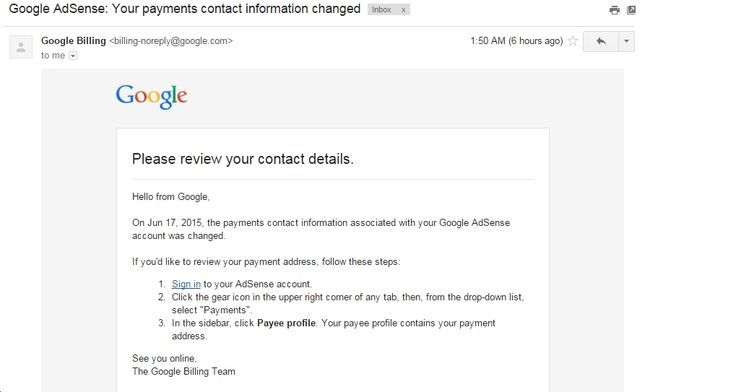Image resolution: width=736 pixels, height=392 pixels.
Task: Click the Google logo in the email
Action: point(152,97)
